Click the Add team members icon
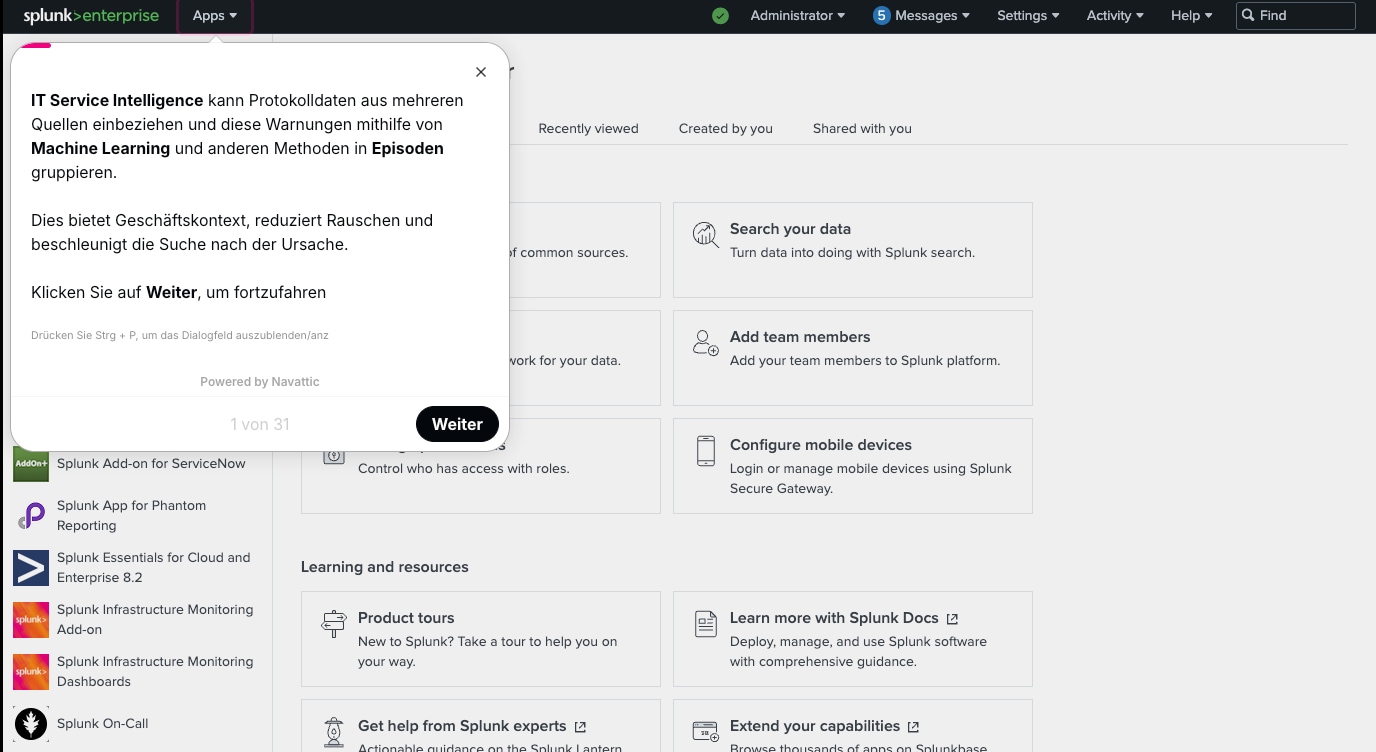 pyautogui.click(x=706, y=343)
